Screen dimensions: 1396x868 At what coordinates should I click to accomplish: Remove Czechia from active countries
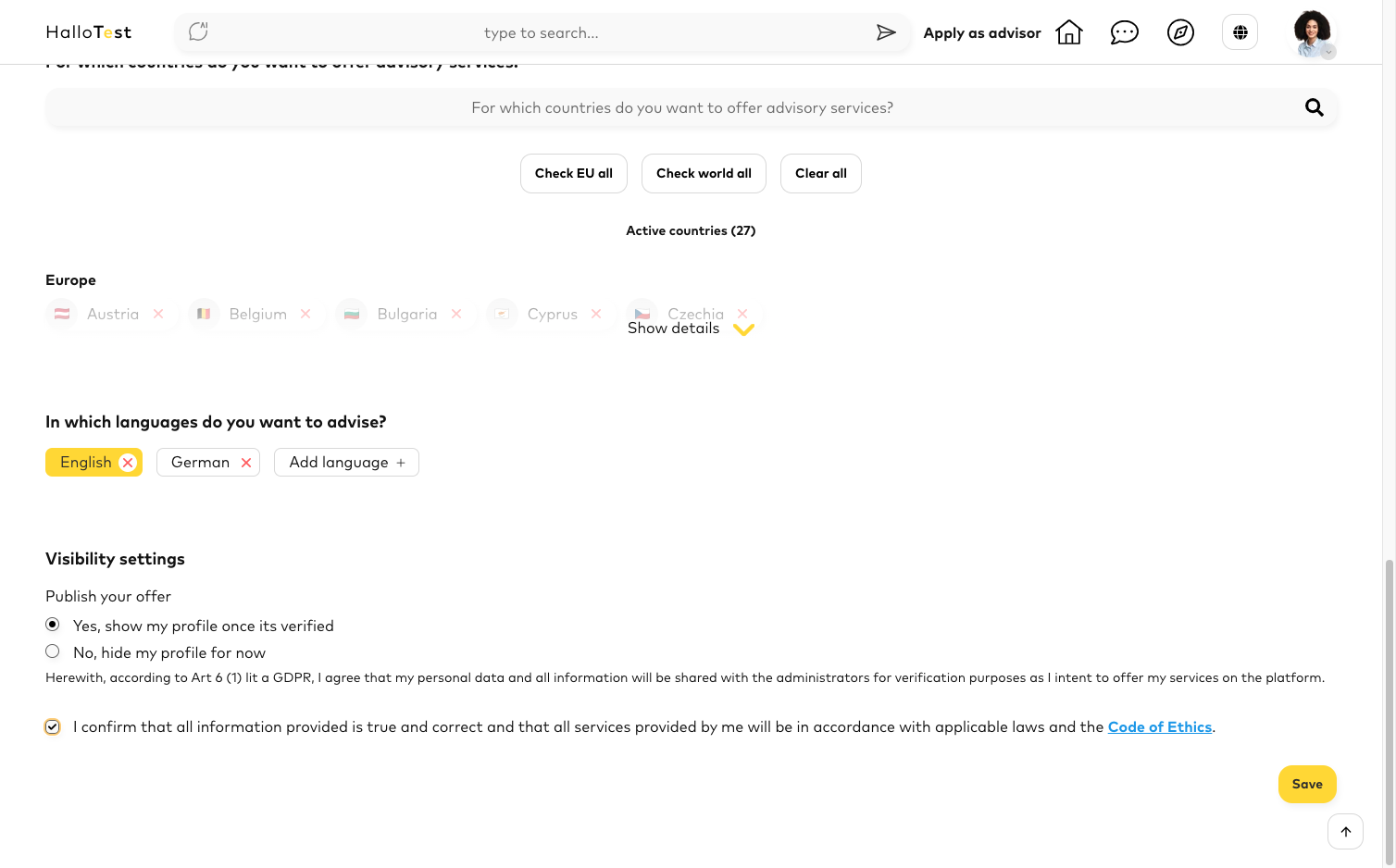(742, 314)
